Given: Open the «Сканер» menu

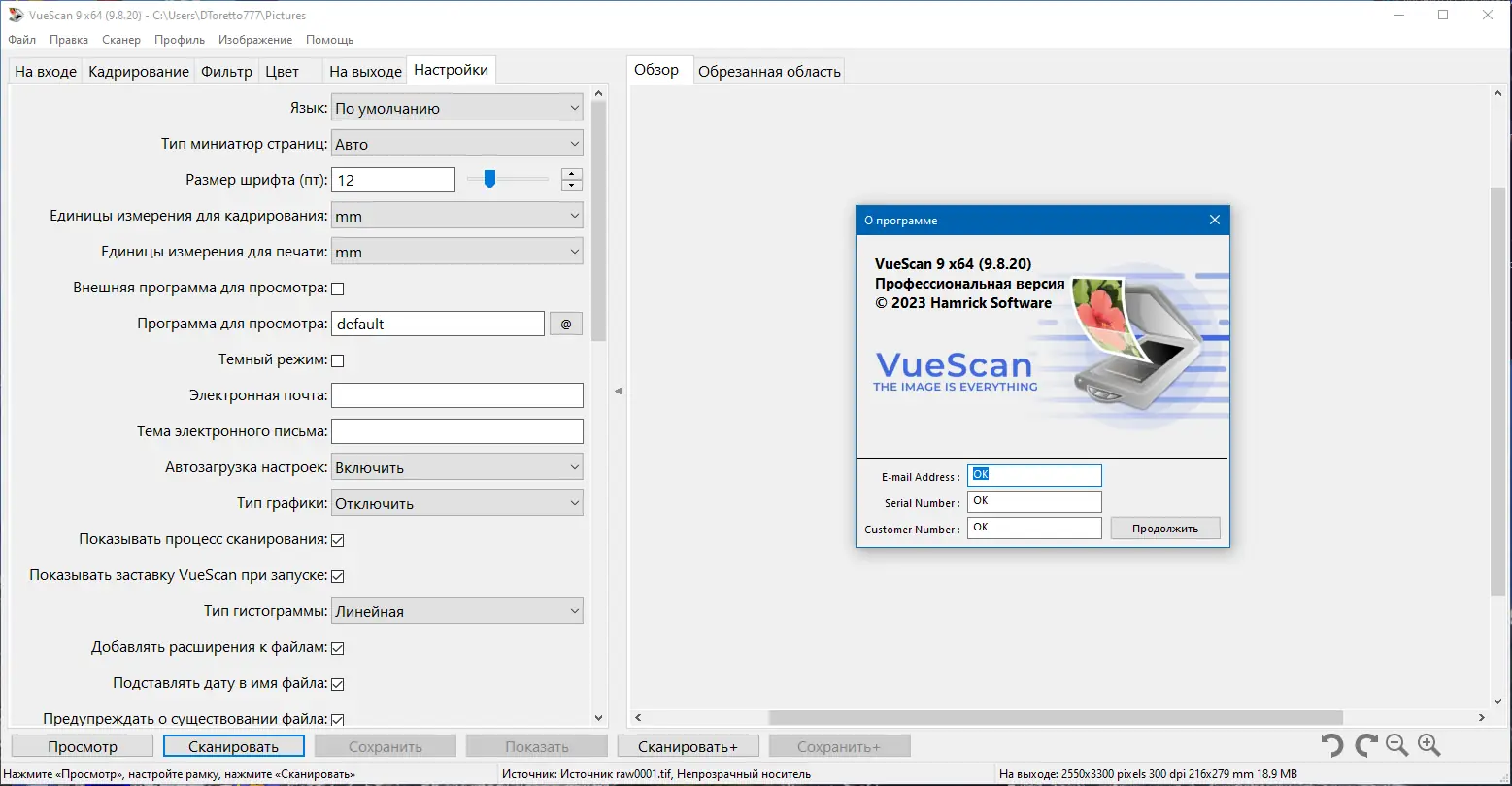Looking at the screenshot, I should (x=121, y=40).
